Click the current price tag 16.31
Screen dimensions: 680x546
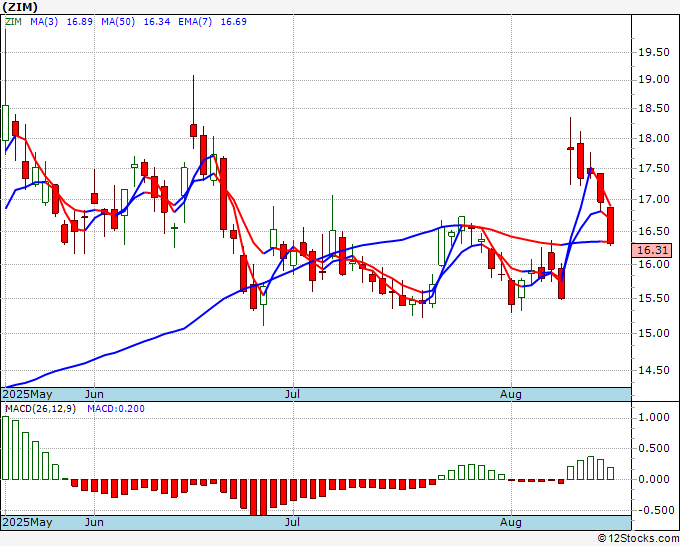pyautogui.click(x=653, y=250)
